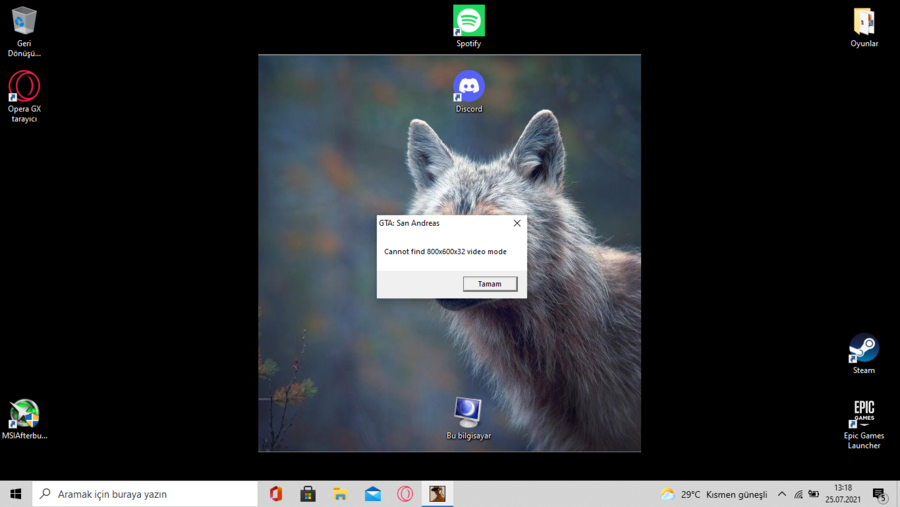The width and height of the screenshot is (900, 507).
Task: Select the Bu bilgisayar desktop icon
Action: coord(468,419)
